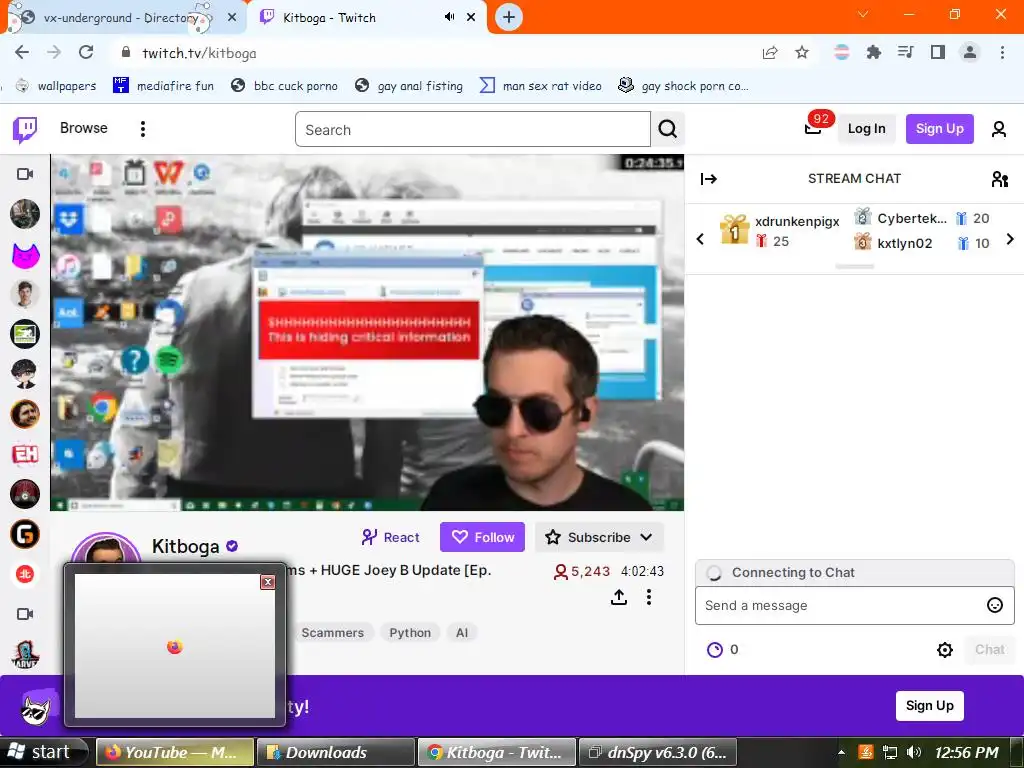The width and height of the screenshot is (1024, 768).
Task: Click the AI stream tag
Action: pyautogui.click(x=462, y=633)
